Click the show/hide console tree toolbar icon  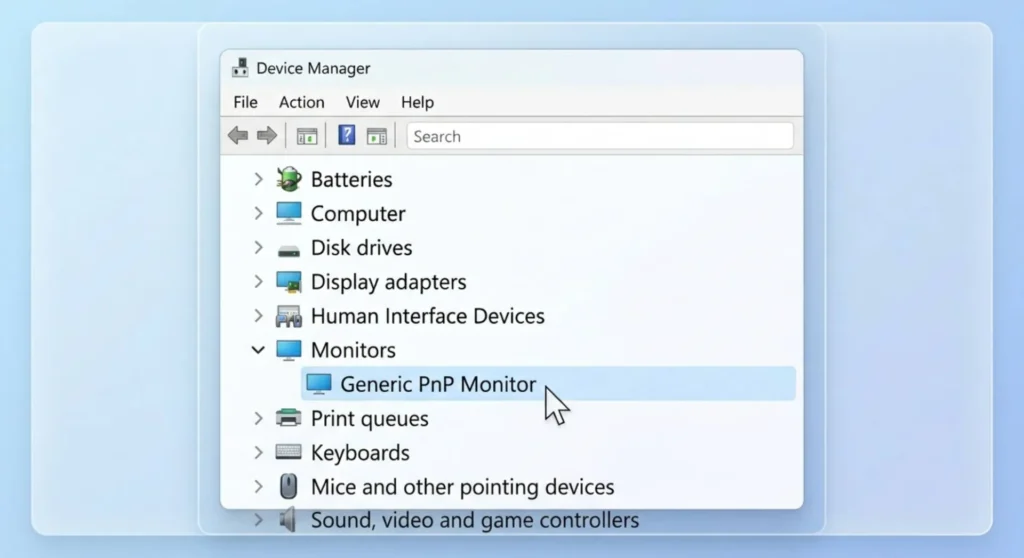pyautogui.click(x=307, y=136)
